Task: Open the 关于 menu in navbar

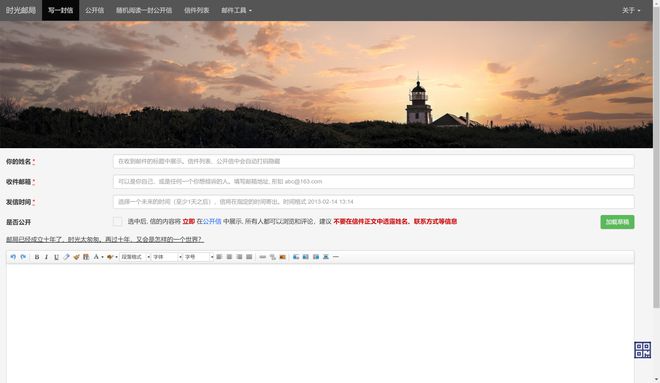Action: 631,10
